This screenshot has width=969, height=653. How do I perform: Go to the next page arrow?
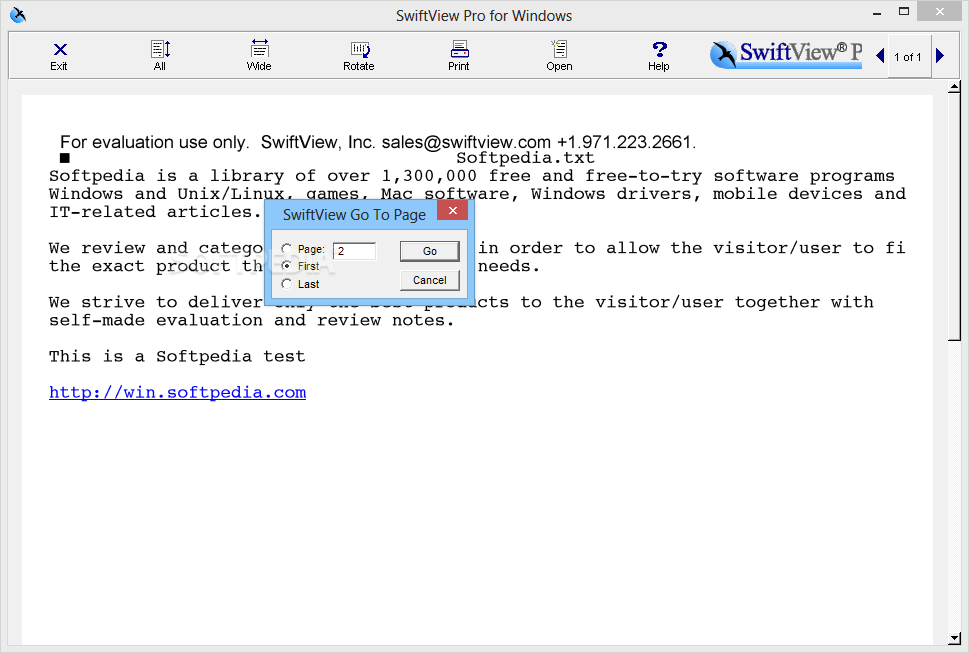[x=940, y=56]
